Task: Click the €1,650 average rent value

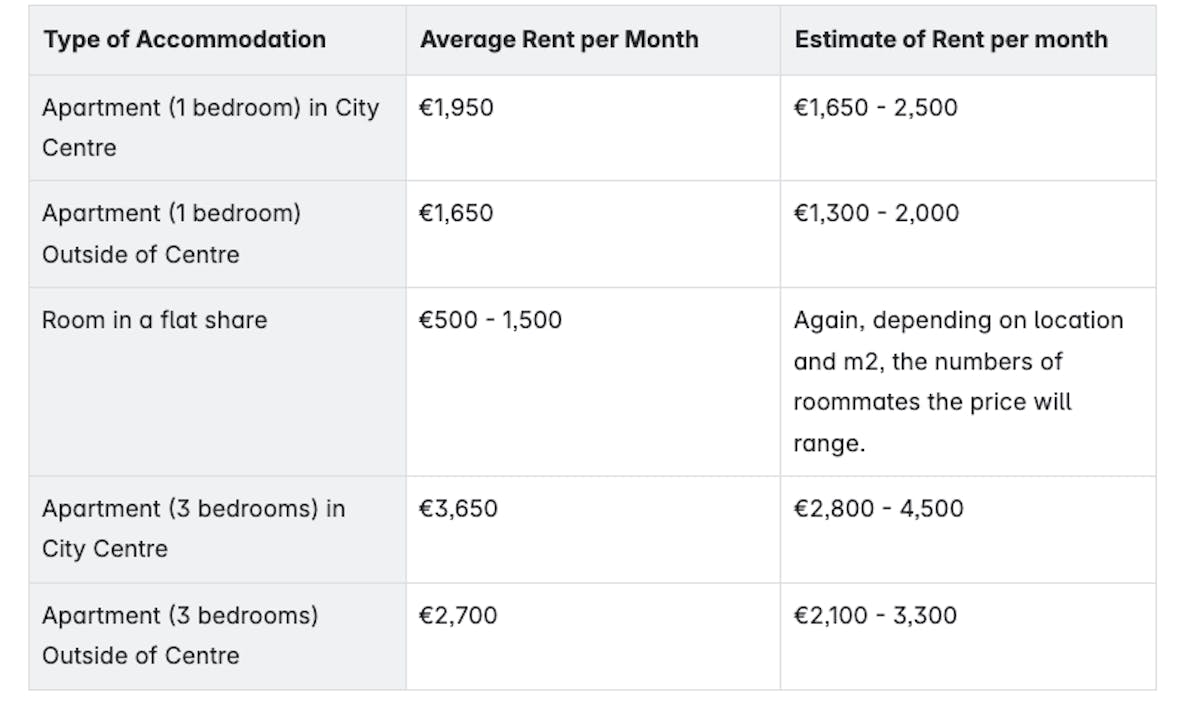Action: click(456, 213)
